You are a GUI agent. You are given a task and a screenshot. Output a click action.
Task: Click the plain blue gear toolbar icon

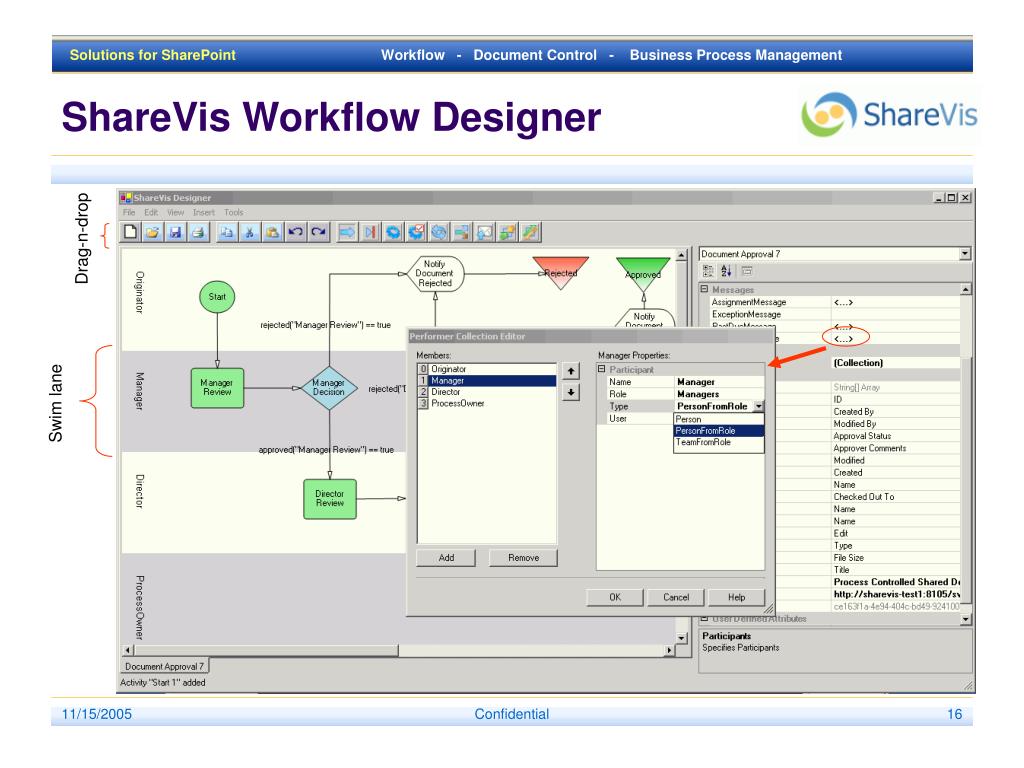pos(393,232)
